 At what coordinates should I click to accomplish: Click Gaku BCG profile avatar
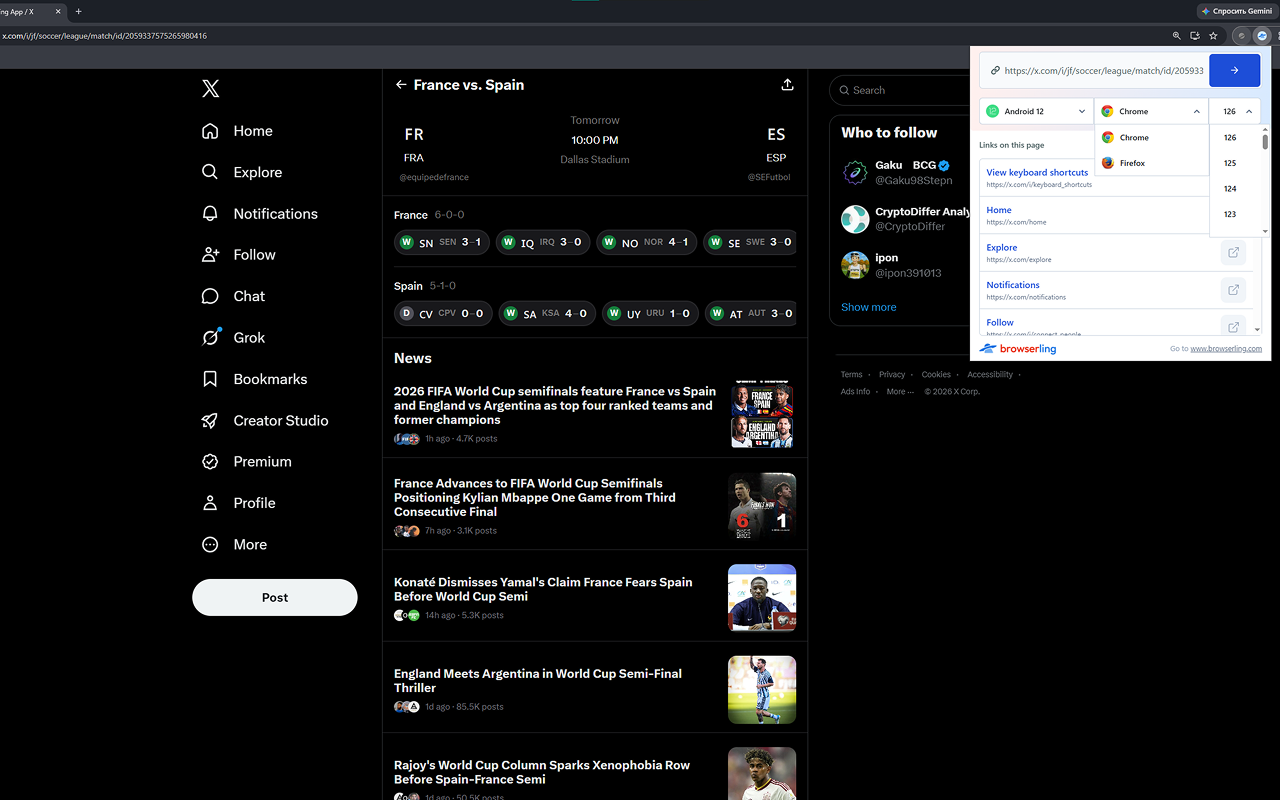[x=855, y=172]
